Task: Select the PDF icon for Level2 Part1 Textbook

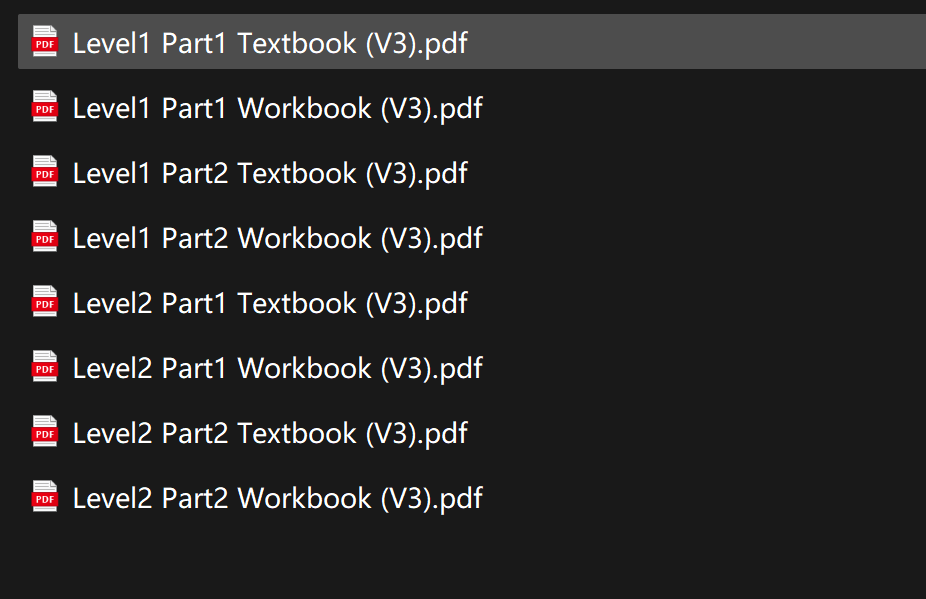Action: coord(44,302)
